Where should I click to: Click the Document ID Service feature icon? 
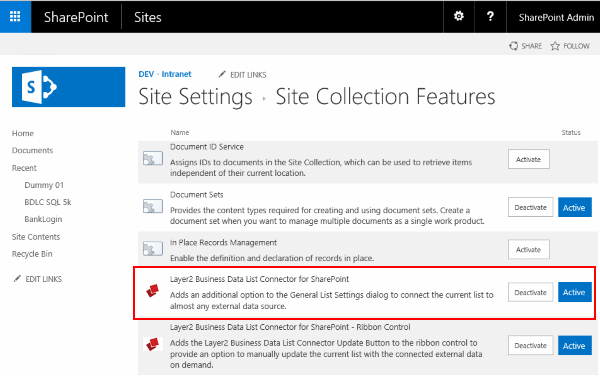coord(153,158)
